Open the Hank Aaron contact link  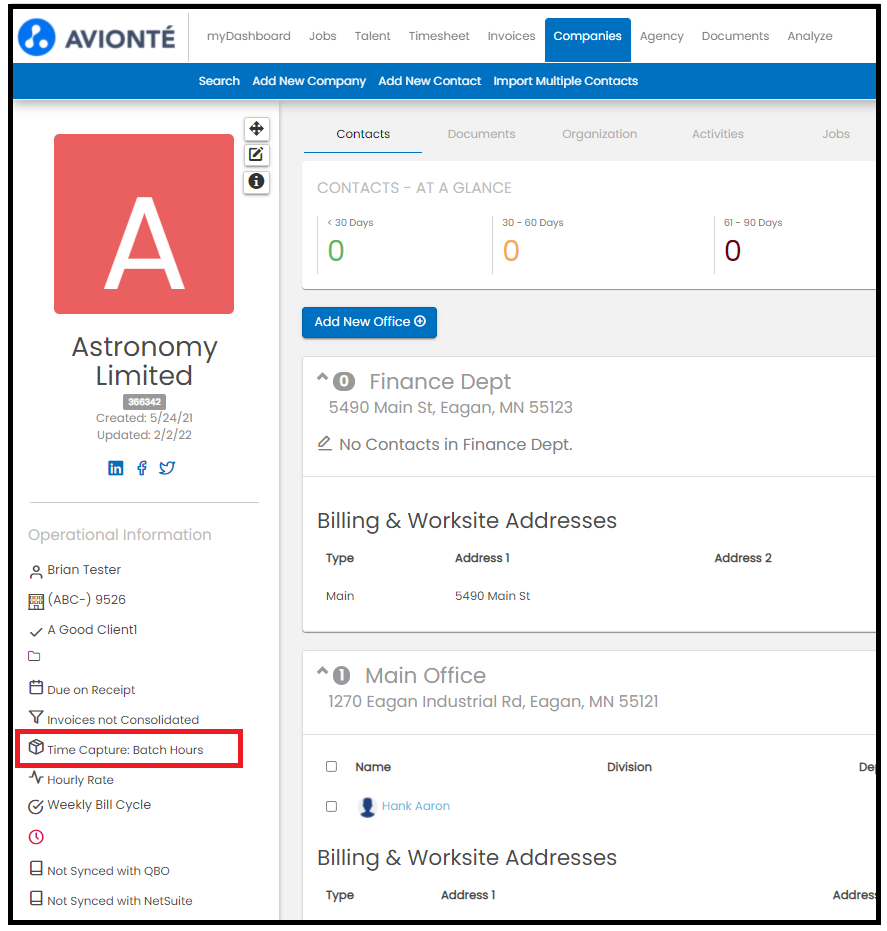point(416,806)
